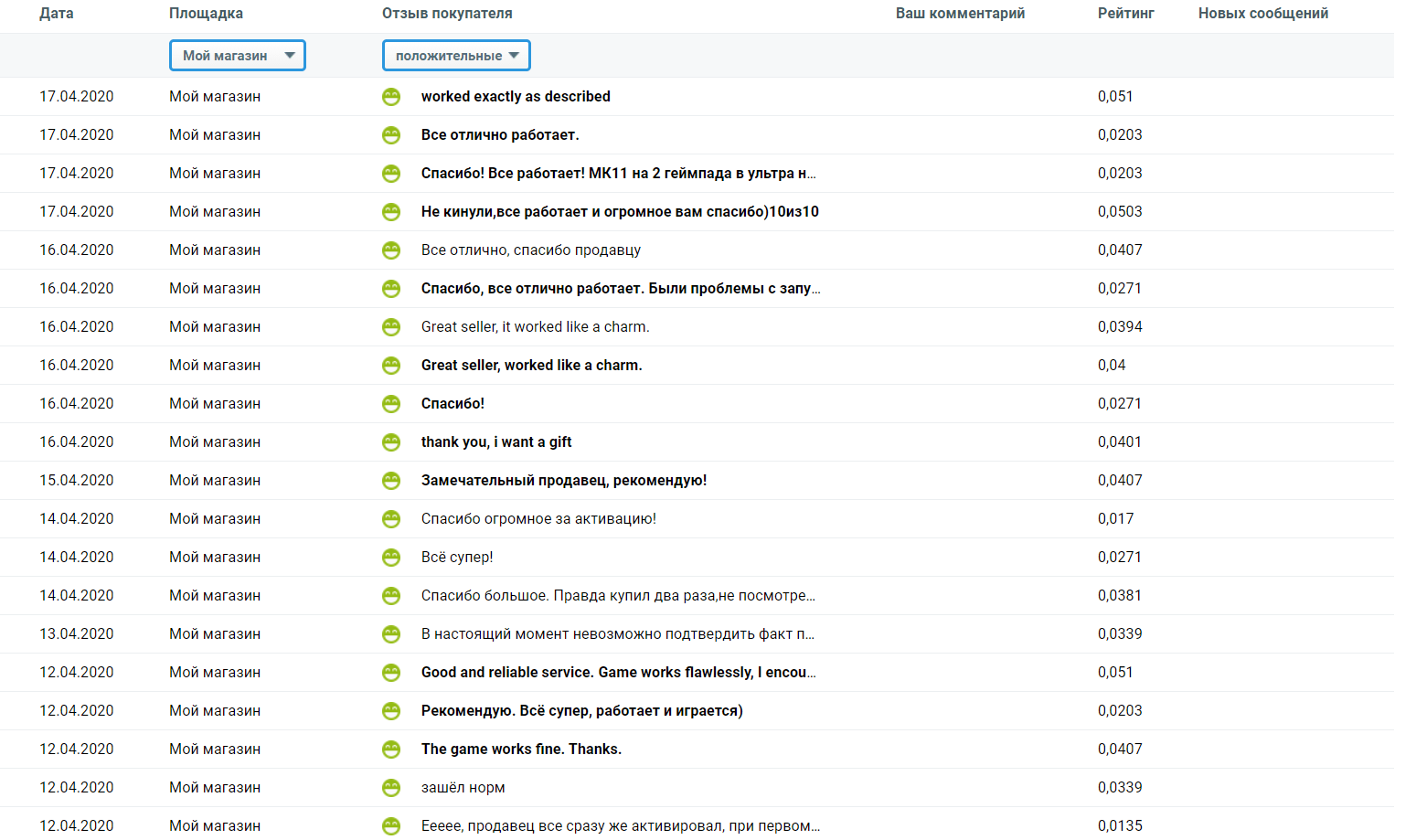This screenshot has width=1416, height=840.
Task: Click smiley icon beside 'Great seller, worked like a charm.'
Action: click(x=391, y=366)
